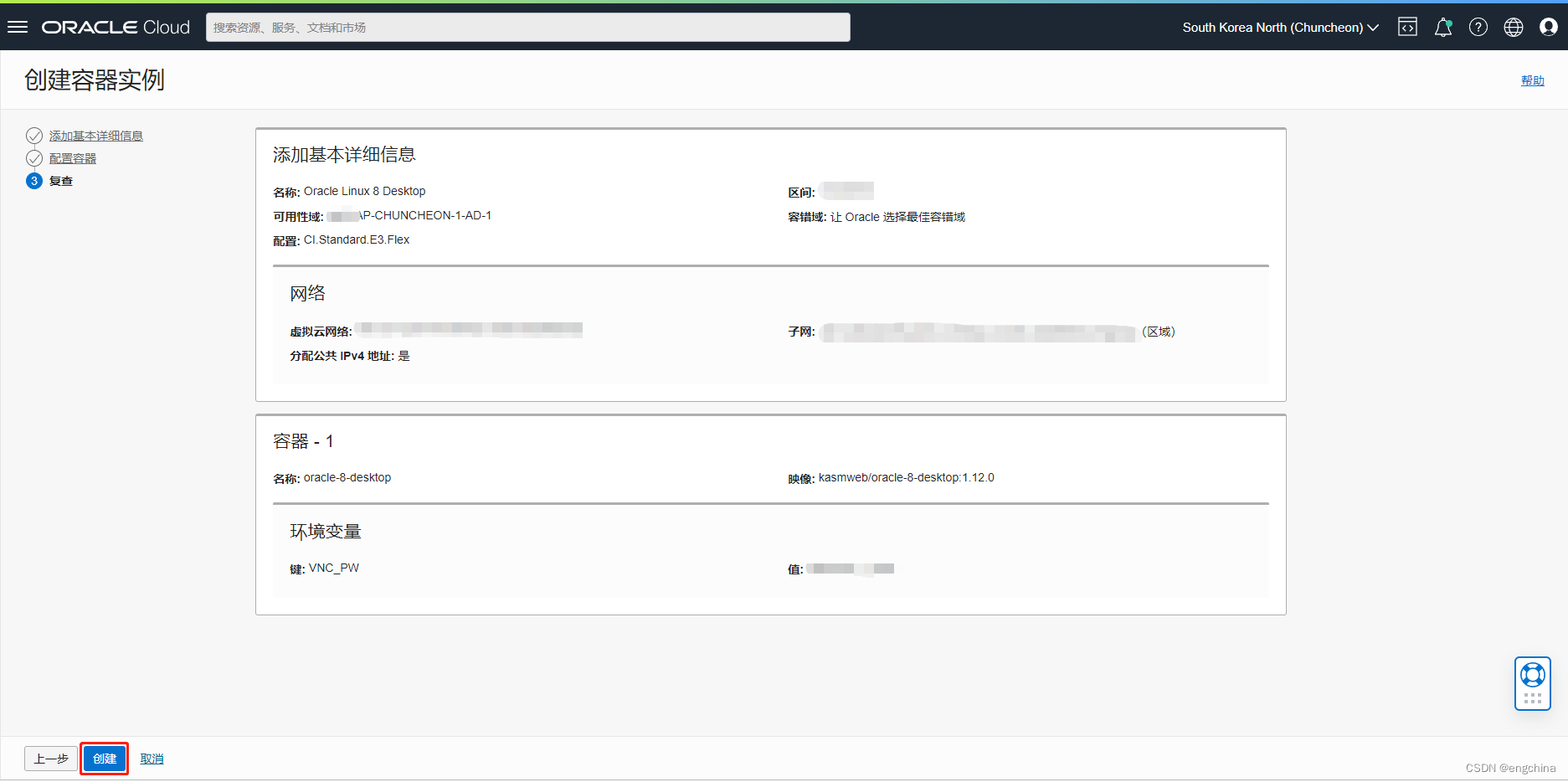This screenshot has width=1568, height=782.
Task: Focus the resource search field
Action: pos(528,28)
